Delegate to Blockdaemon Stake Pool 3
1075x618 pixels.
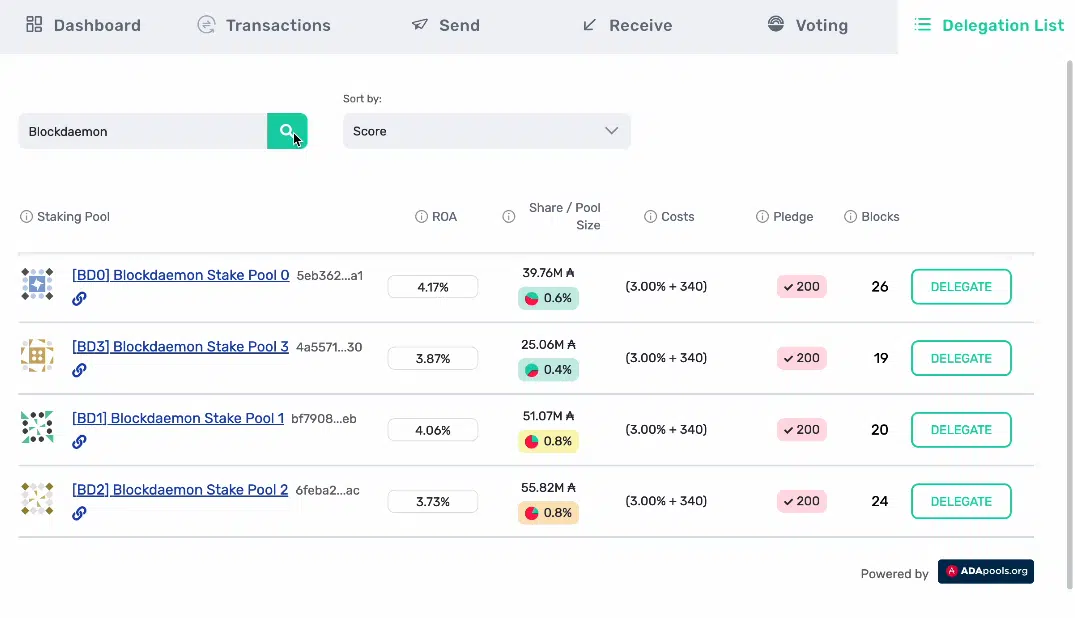[961, 358]
